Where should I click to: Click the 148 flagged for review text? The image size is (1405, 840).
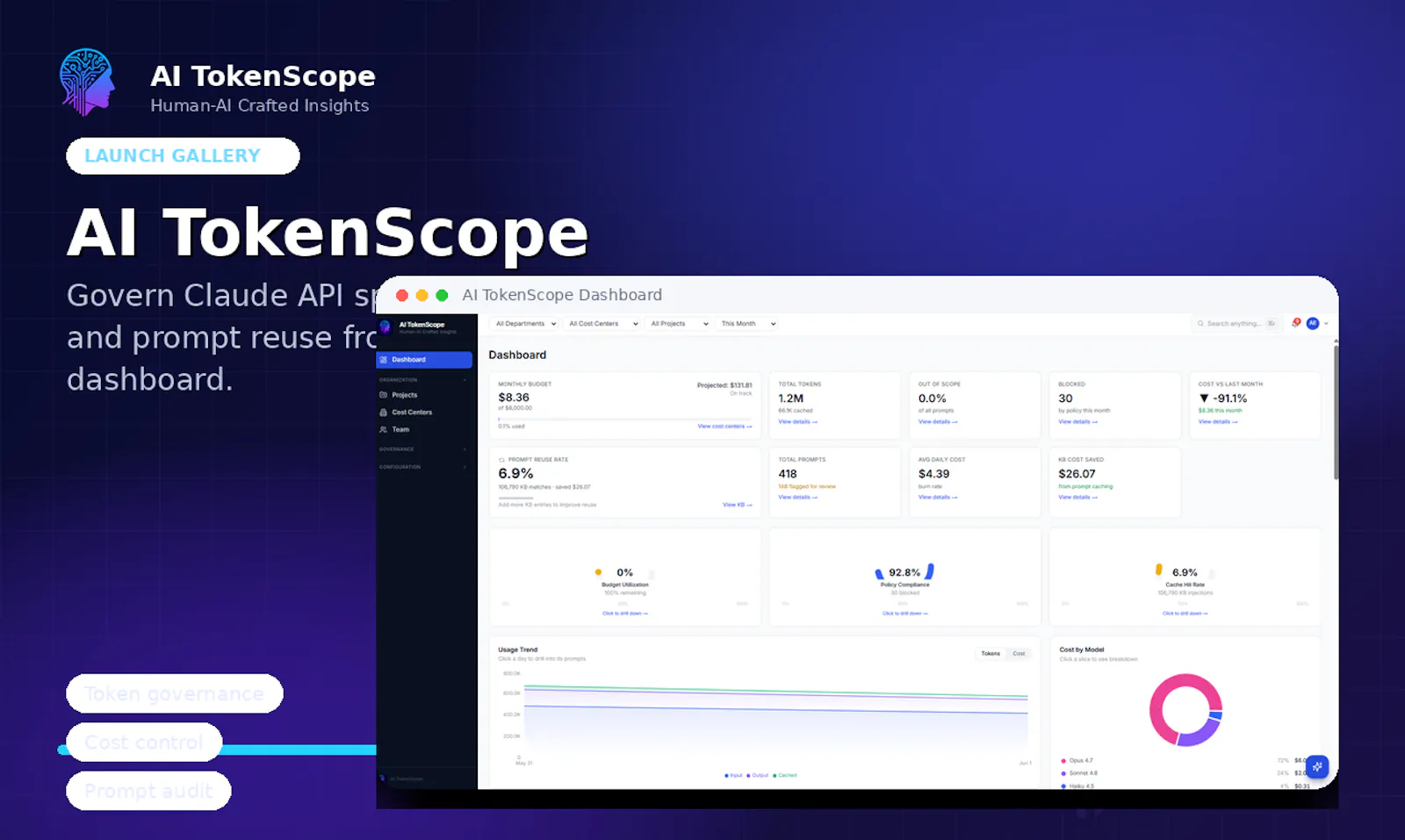tap(807, 486)
